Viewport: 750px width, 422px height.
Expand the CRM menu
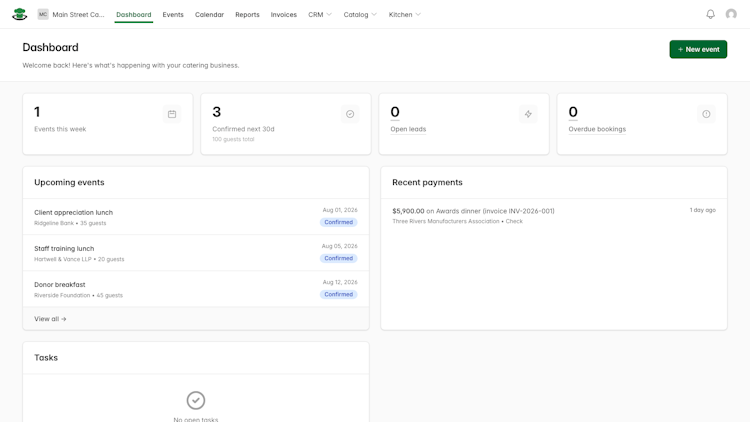[320, 14]
